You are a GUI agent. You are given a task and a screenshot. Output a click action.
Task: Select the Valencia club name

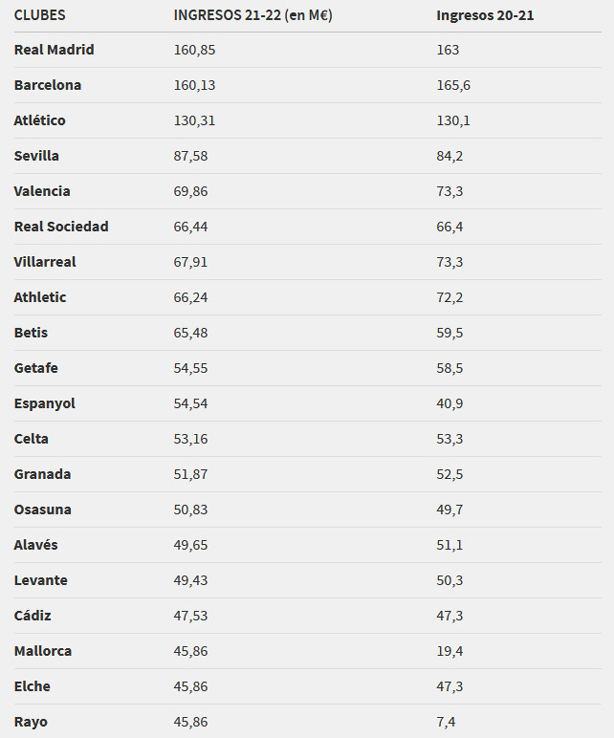[x=42, y=191]
